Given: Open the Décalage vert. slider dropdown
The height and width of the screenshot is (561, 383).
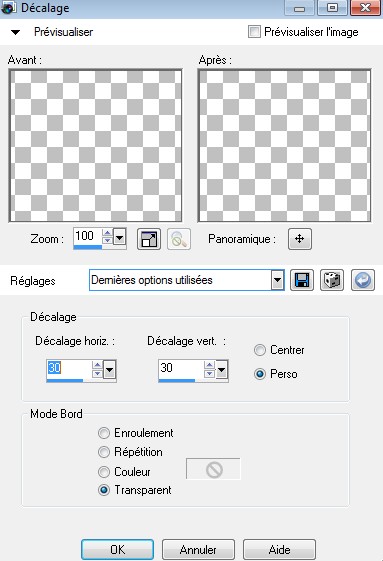Looking at the screenshot, I should 222,370.
